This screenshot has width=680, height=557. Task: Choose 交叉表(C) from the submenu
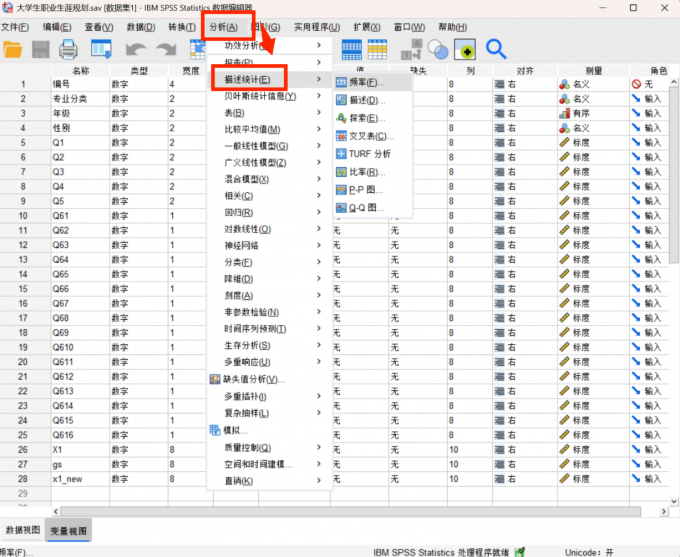point(373,136)
